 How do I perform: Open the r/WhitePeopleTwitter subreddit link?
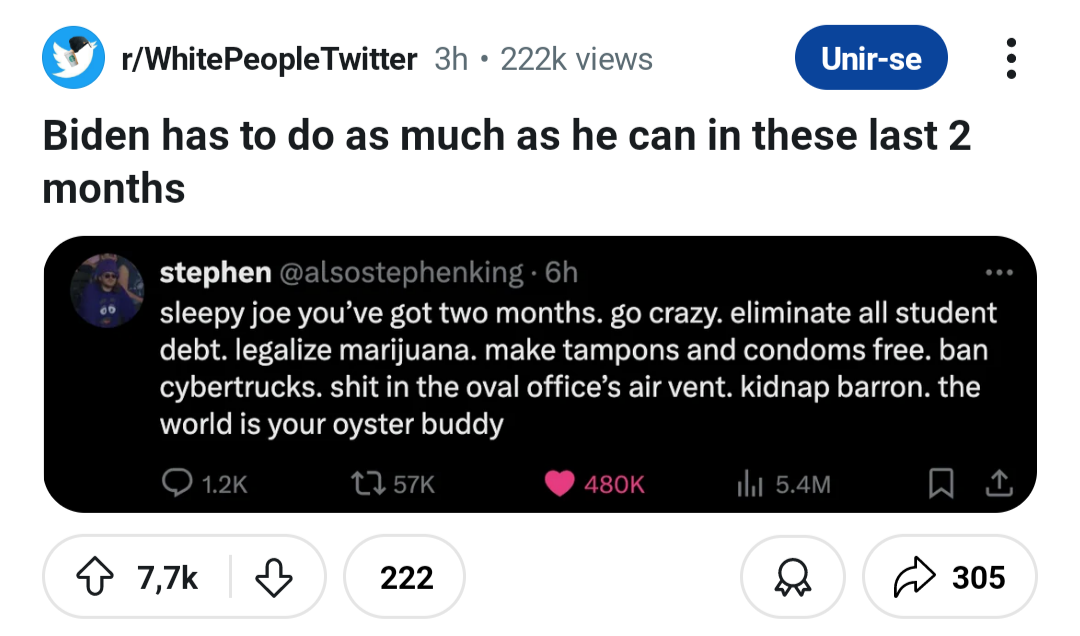tap(268, 59)
